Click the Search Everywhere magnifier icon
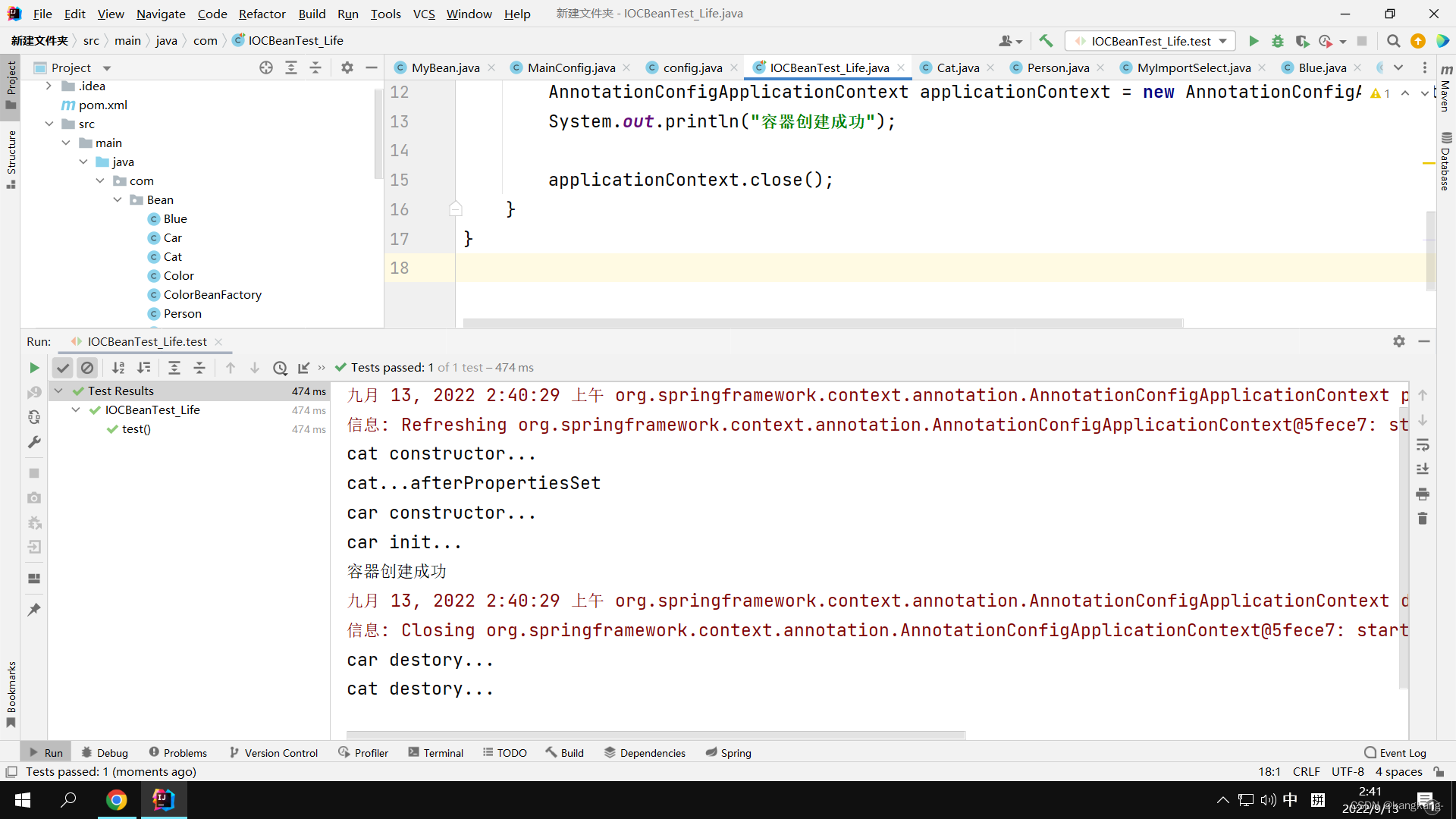Screen dimensions: 1456x819 pos(1393,41)
